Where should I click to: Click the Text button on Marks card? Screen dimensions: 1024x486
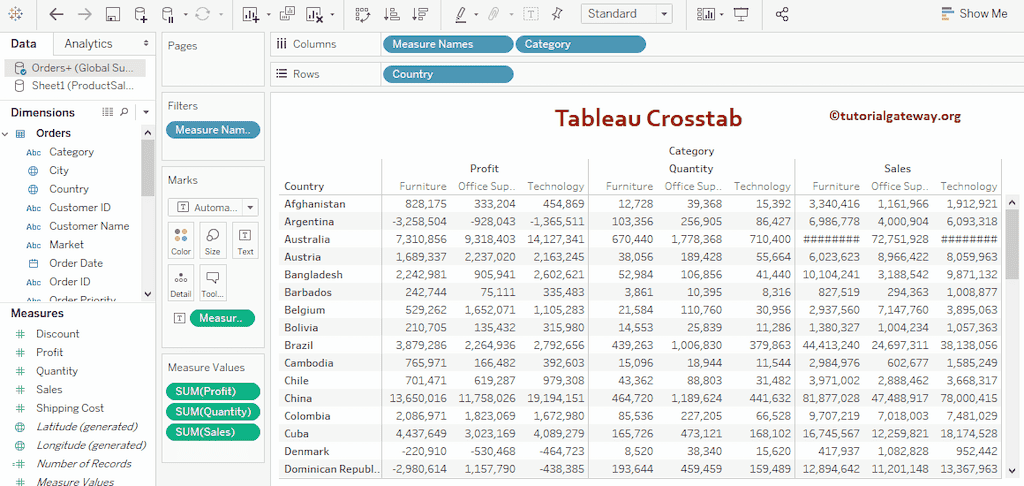245,240
